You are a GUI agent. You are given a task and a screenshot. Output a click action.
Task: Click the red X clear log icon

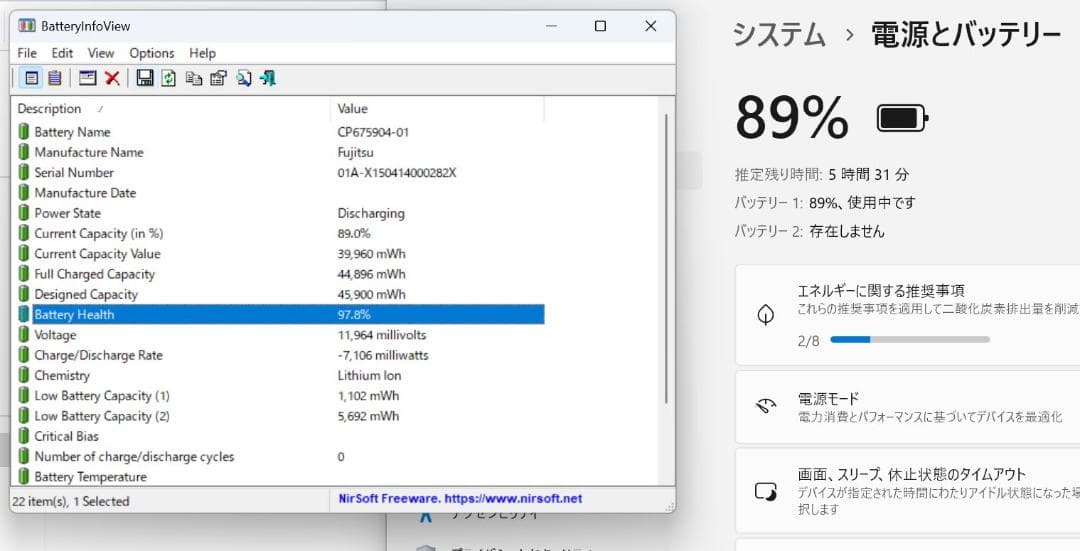click(x=112, y=78)
